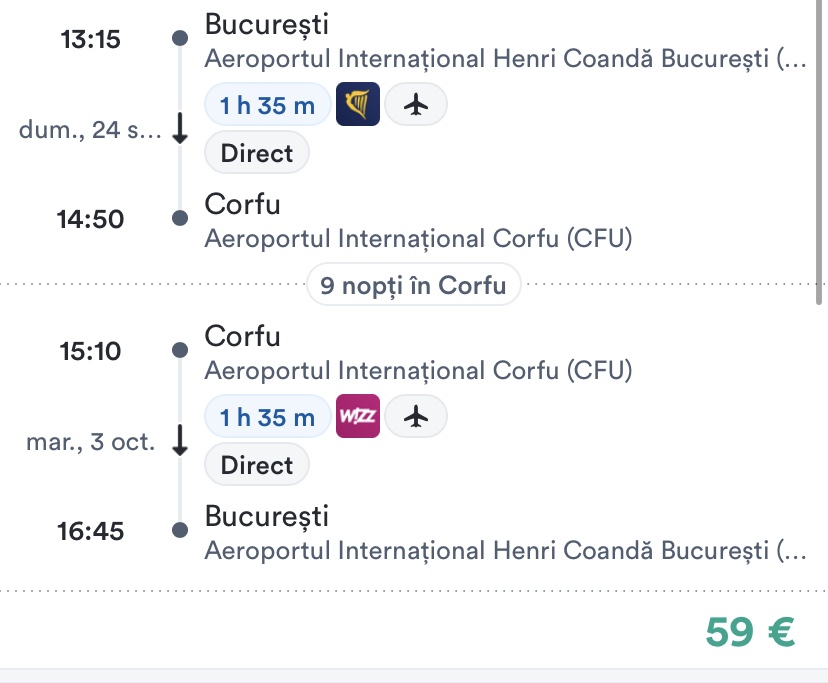This screenshot has width=828, height=683.
Task: Click the down arrow next to dum., 24 s...
Action: coord(180,130)
